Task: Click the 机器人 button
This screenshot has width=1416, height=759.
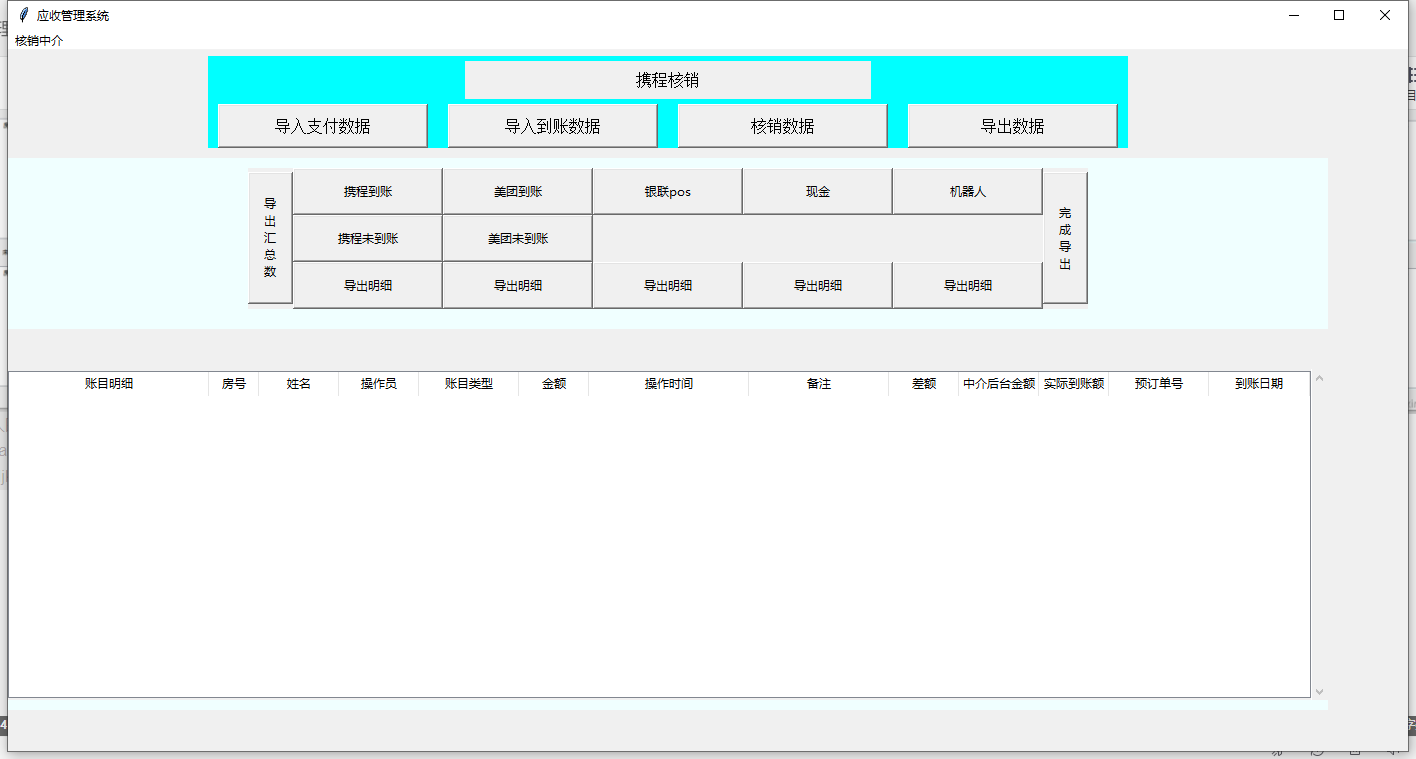Action: [968, 191]
